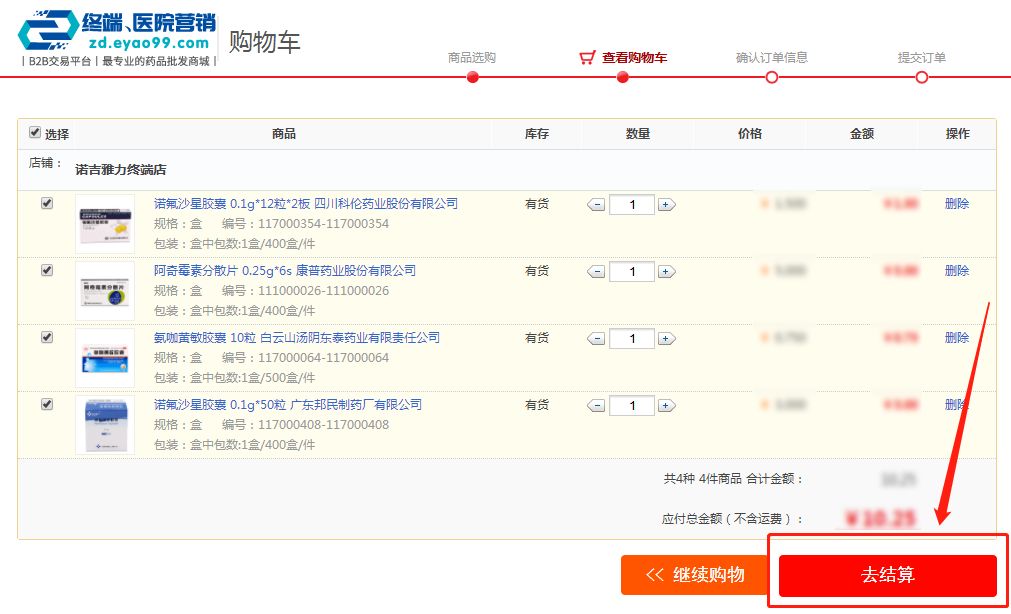Click item code 111000026-111000026
This screenshot has height=614, width=1011.
(x=323, y=291)
